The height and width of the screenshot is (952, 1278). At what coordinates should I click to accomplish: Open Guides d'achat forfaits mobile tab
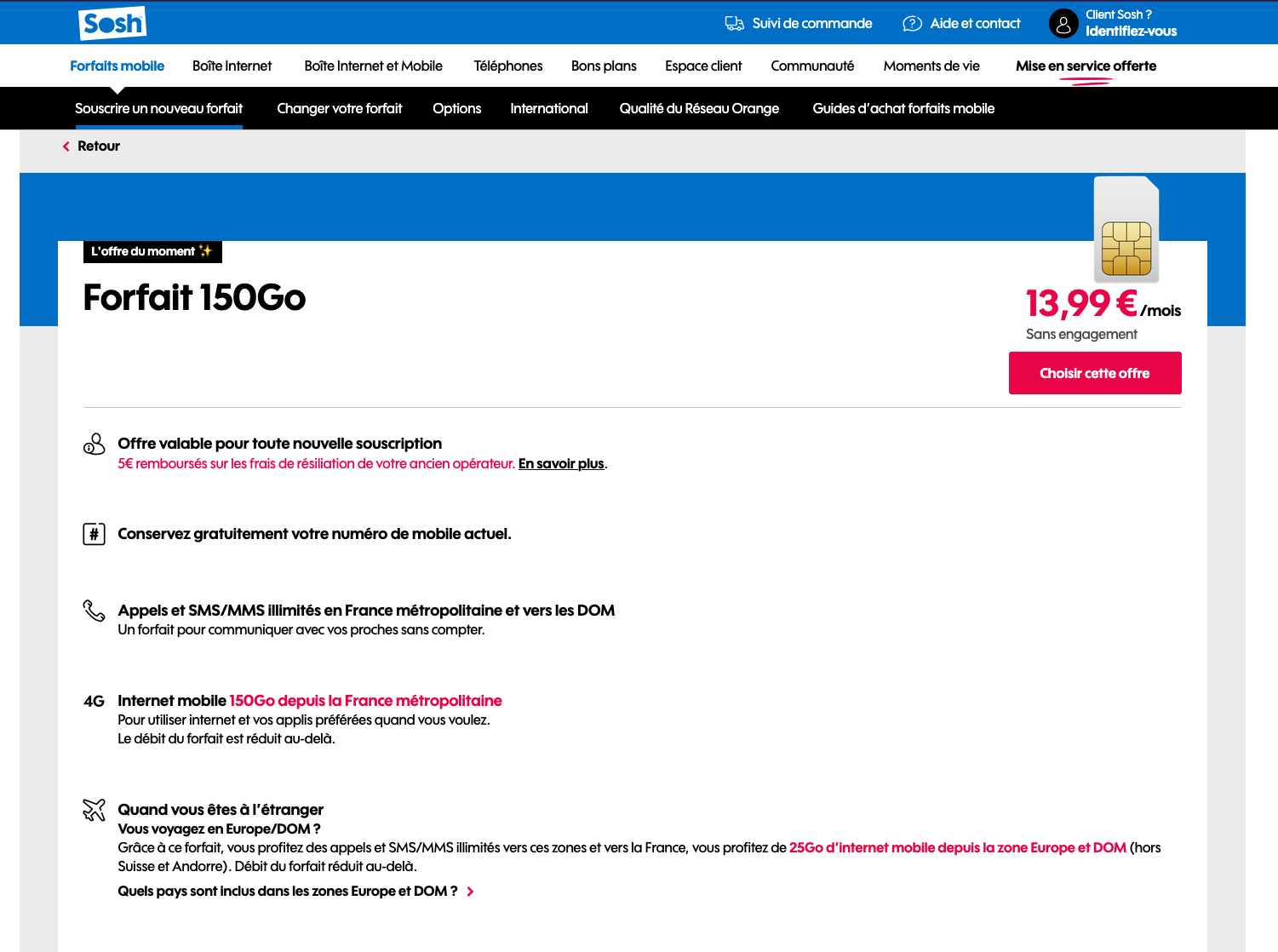(903, 109)
